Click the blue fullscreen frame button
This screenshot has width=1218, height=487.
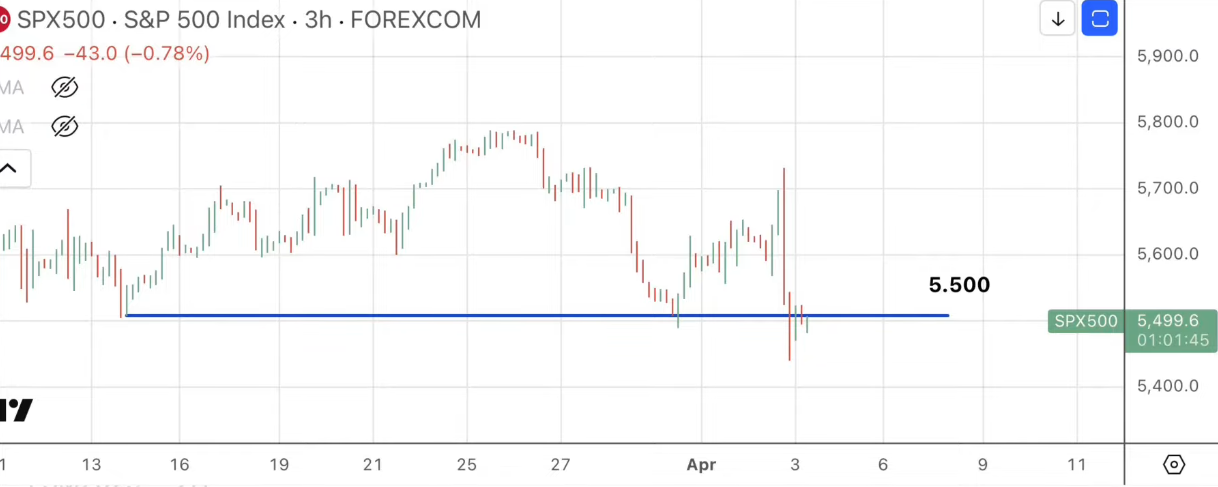(1100, 19)
